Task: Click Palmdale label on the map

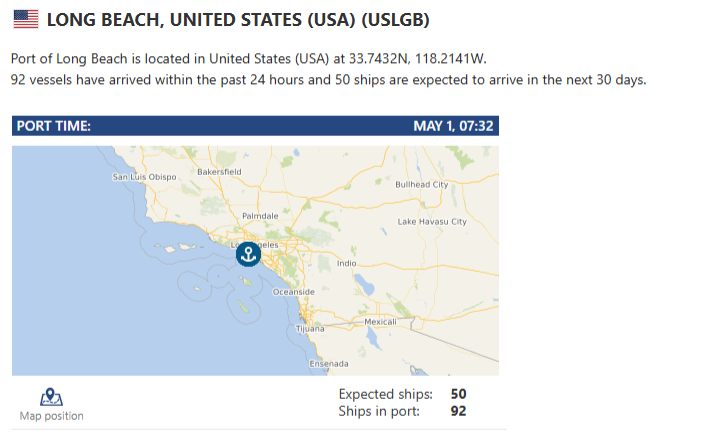Action: tap(260, 216)
